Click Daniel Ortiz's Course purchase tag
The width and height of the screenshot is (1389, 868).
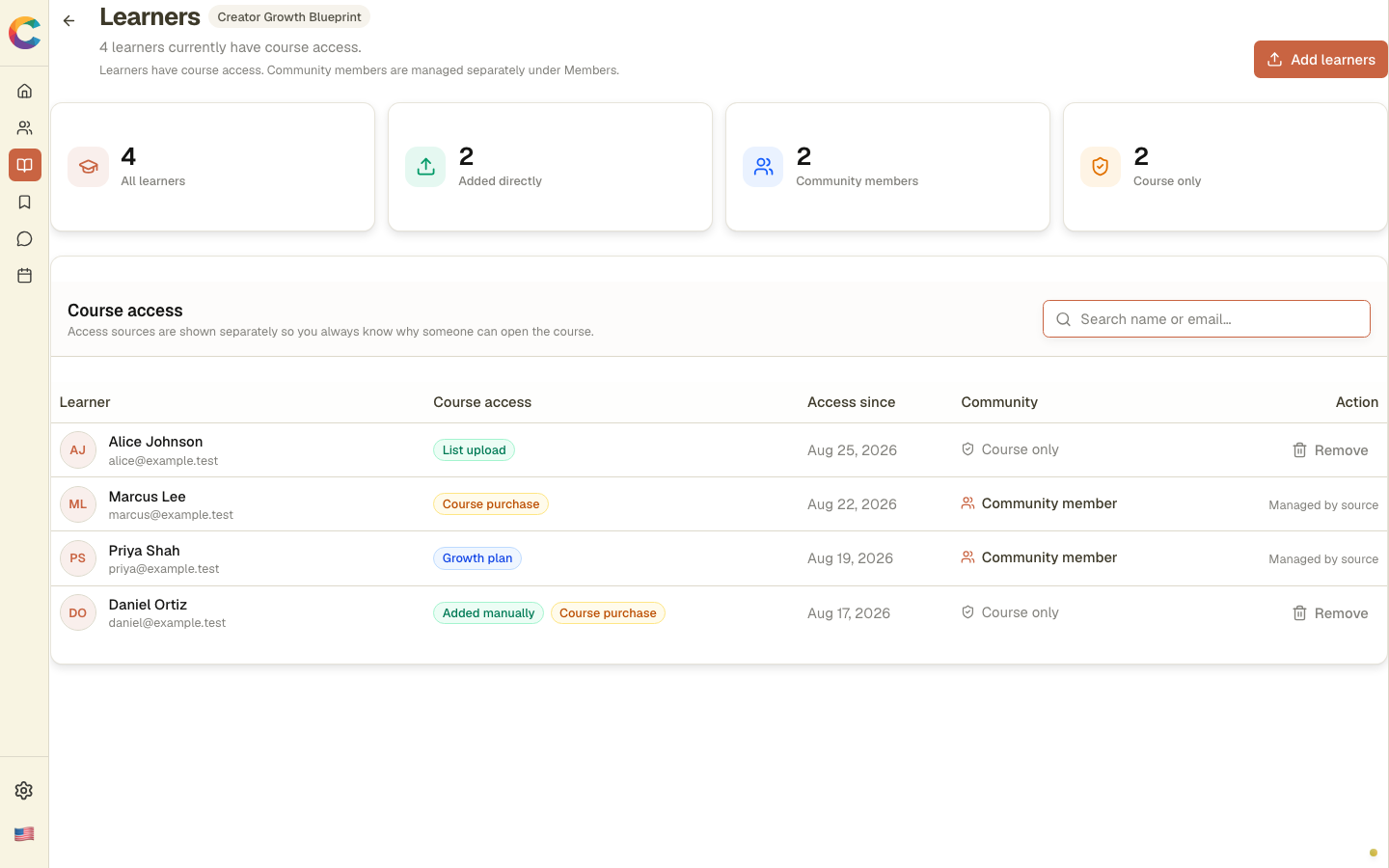coord(608,613)
